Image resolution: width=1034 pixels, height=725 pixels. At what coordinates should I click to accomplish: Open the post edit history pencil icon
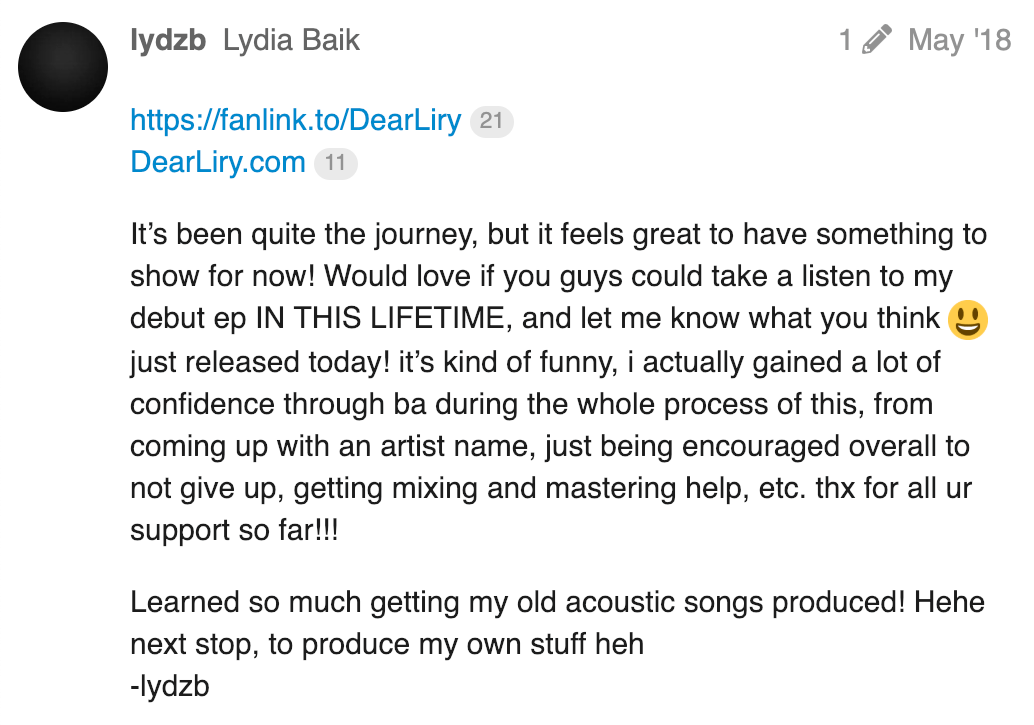pyautogui.click(x=876, y=40)
